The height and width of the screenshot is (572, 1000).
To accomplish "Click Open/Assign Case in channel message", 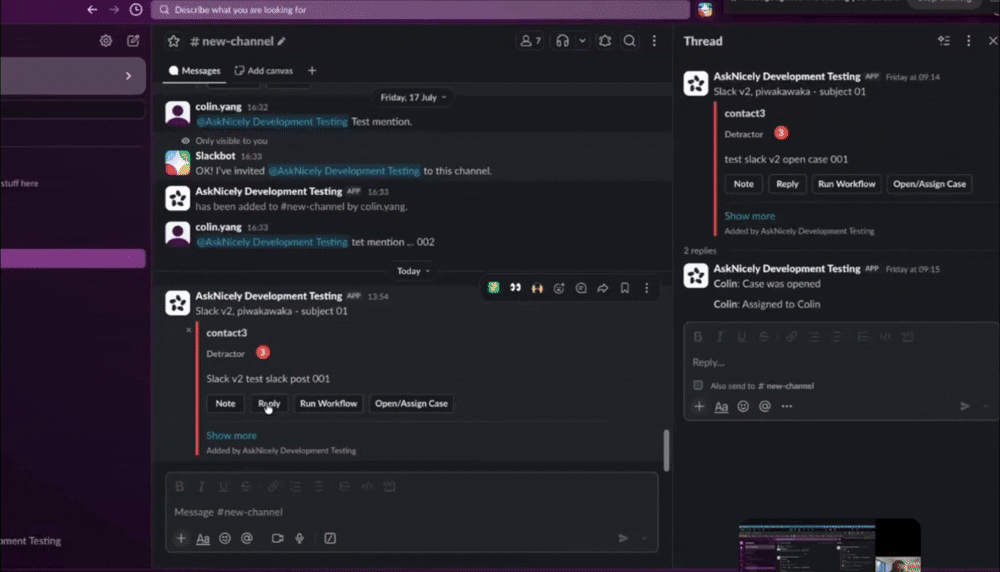I will pyautogui.click(x=411, y=404).
